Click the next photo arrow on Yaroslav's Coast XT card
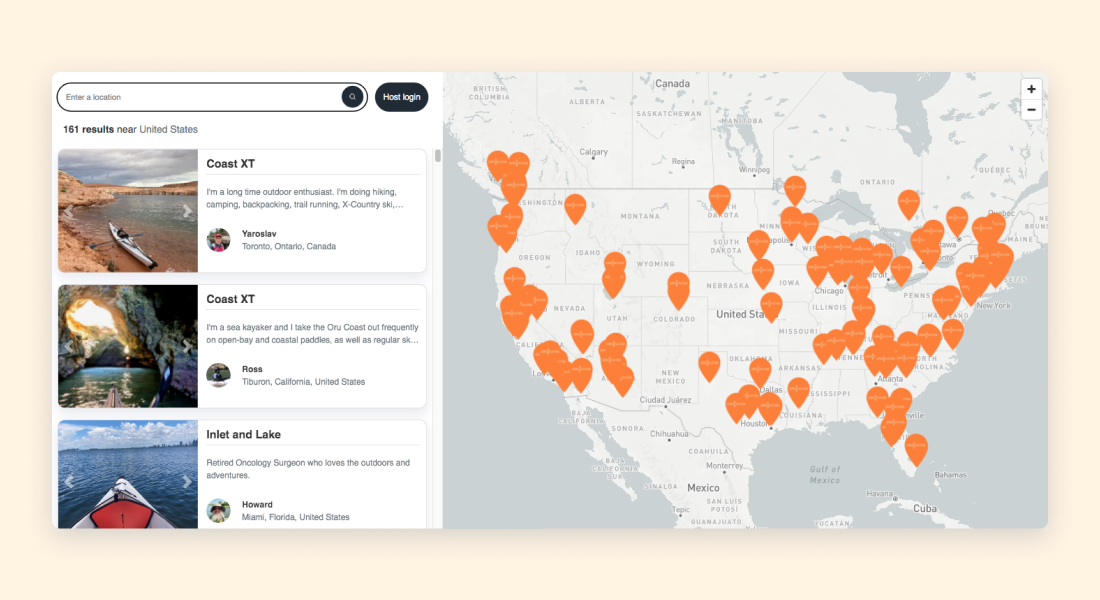1100x600 pixels. tap(188, 210)
